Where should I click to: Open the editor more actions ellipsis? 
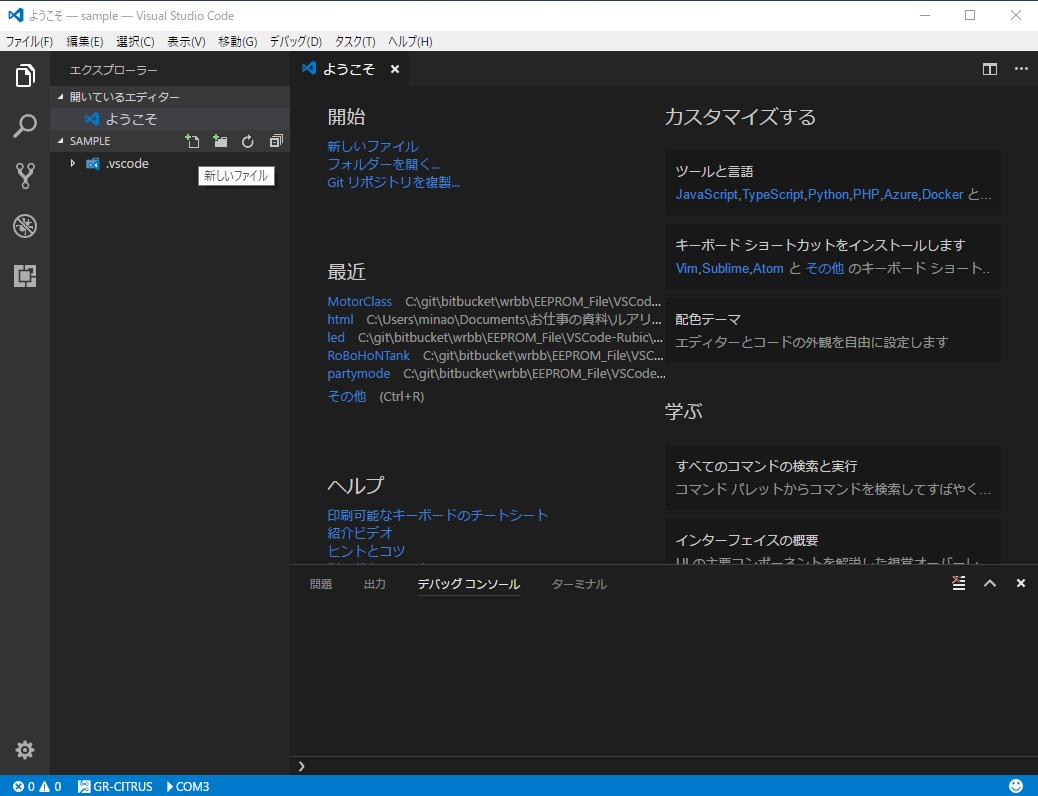click(1021, 69)
